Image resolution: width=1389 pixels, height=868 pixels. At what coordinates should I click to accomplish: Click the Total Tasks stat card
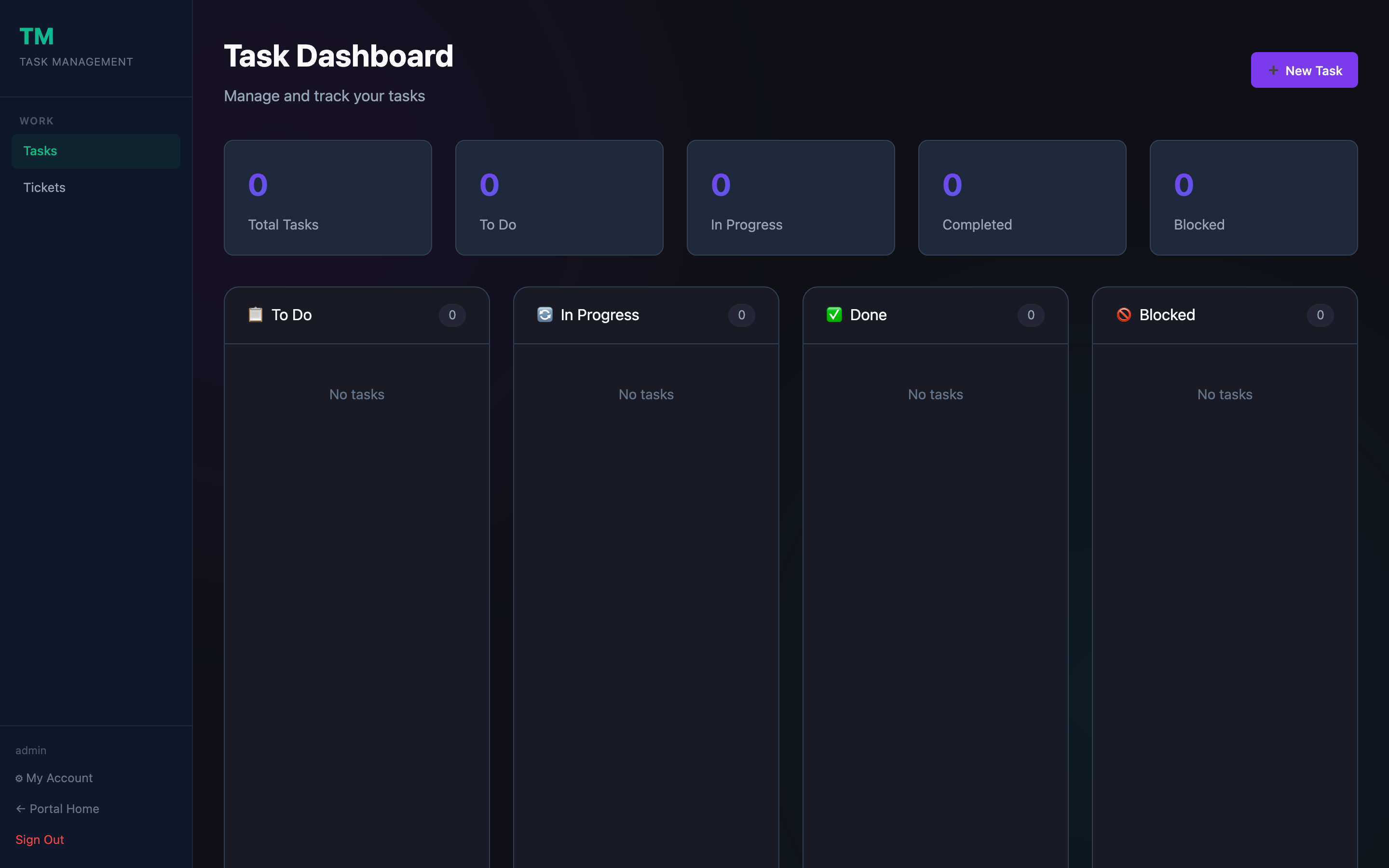[327, 198]
